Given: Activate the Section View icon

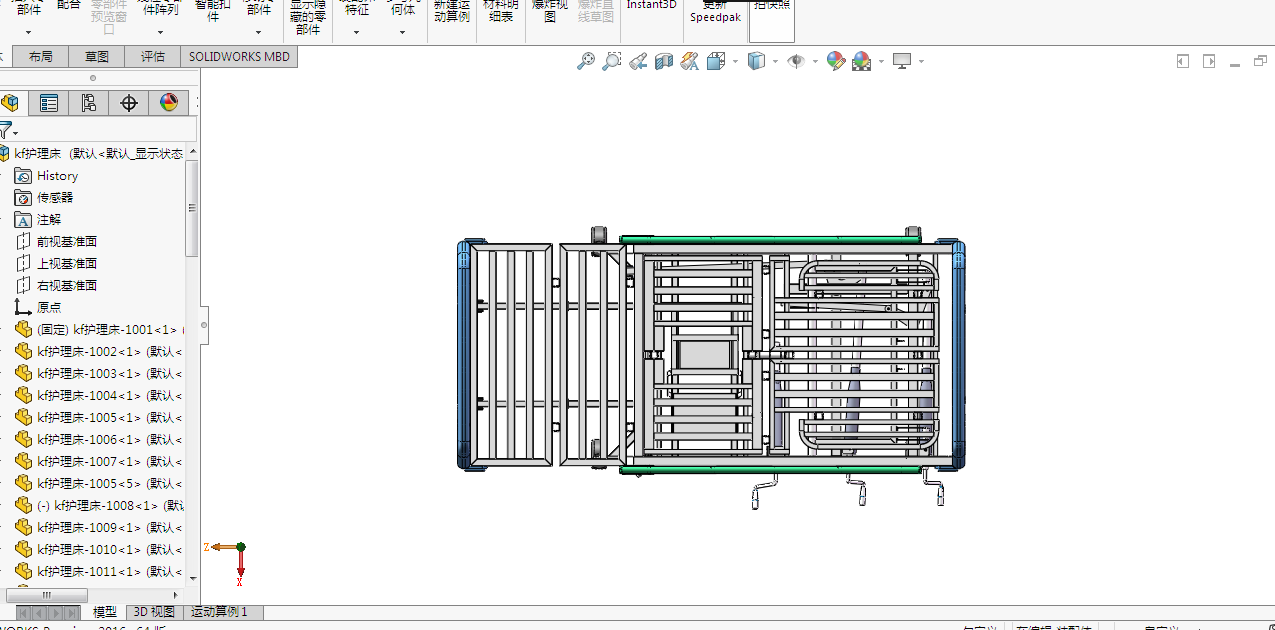Looking at the screenshot, I should coord(664,62).
